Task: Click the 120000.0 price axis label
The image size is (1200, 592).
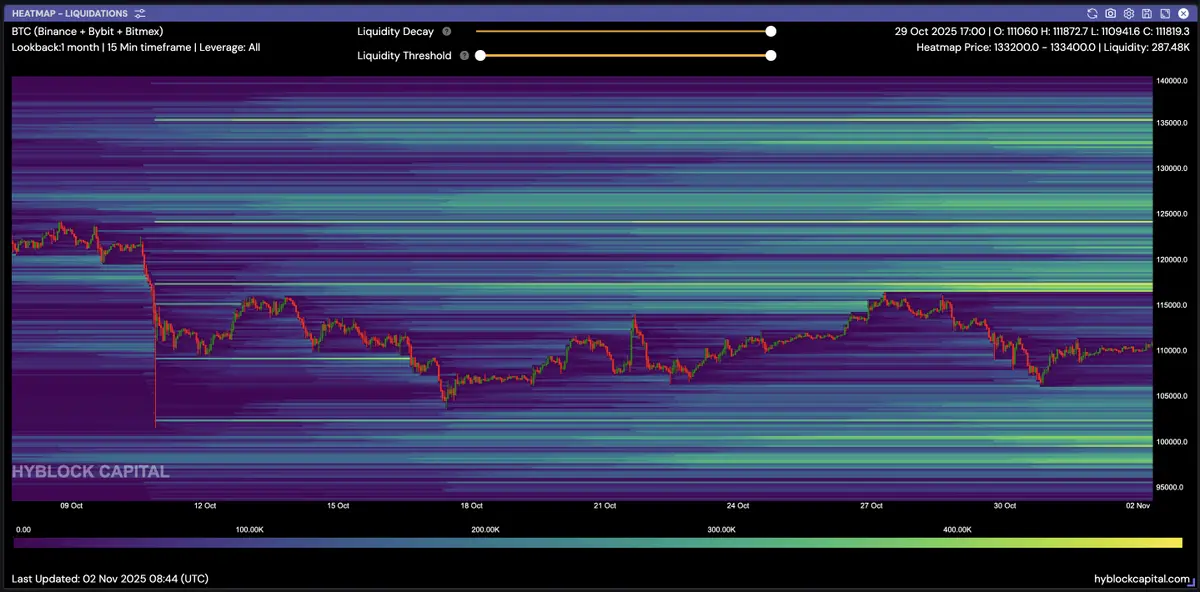Action: [x=1172, y=259]
